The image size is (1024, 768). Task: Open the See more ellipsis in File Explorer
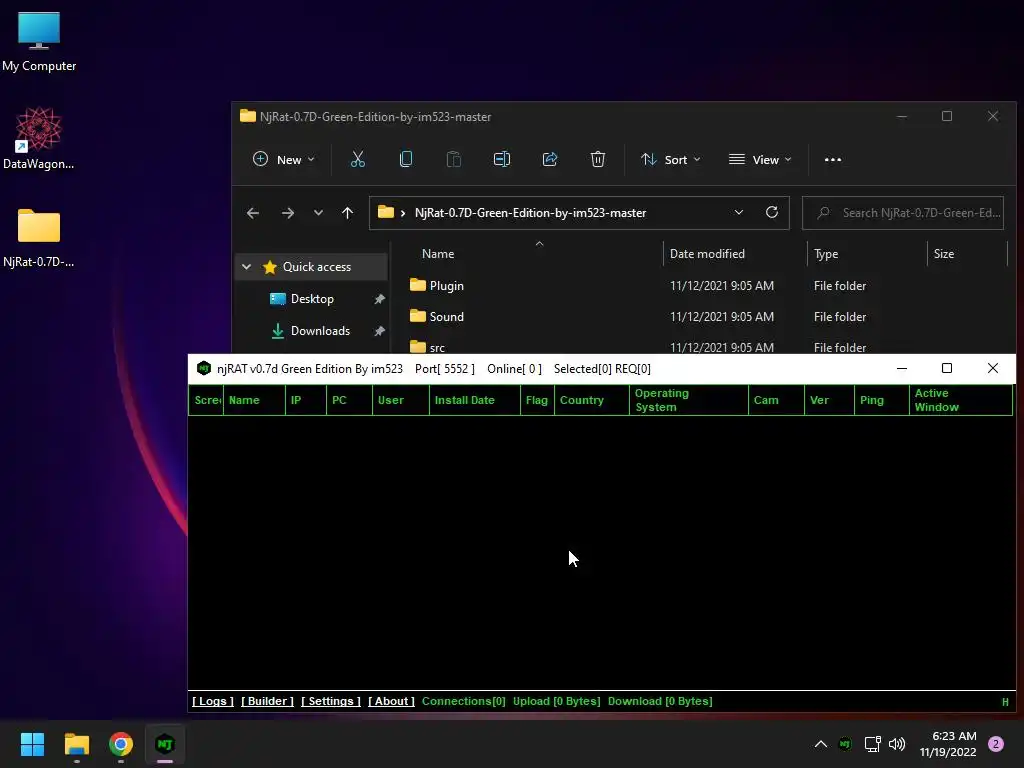pyautogui.click(x=833, y=159)
